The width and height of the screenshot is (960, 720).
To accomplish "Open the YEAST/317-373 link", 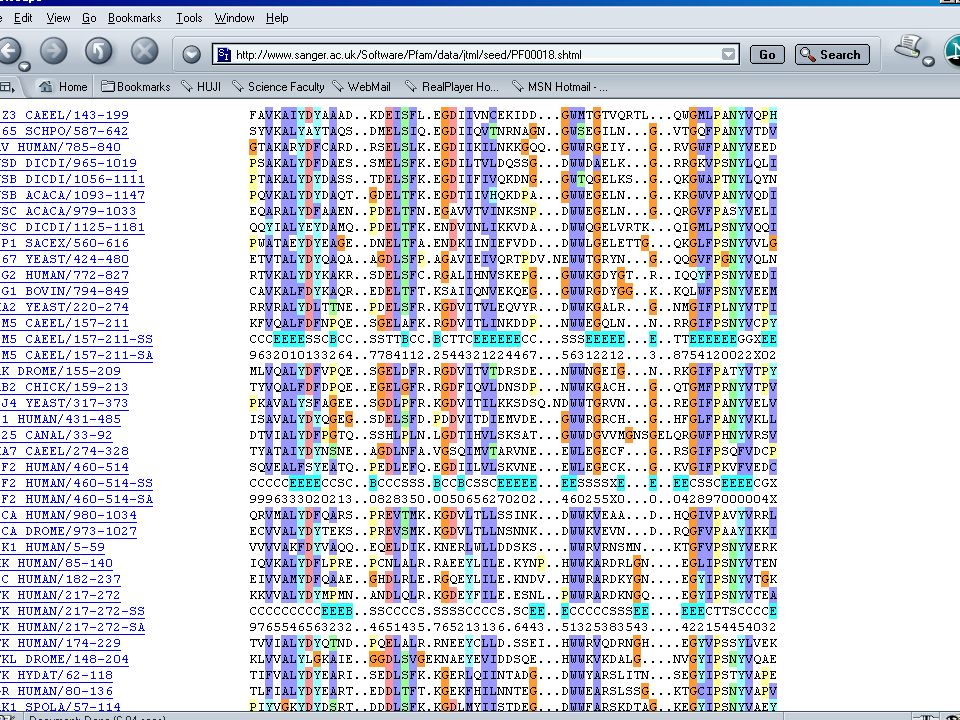I will tap(64, 403).
